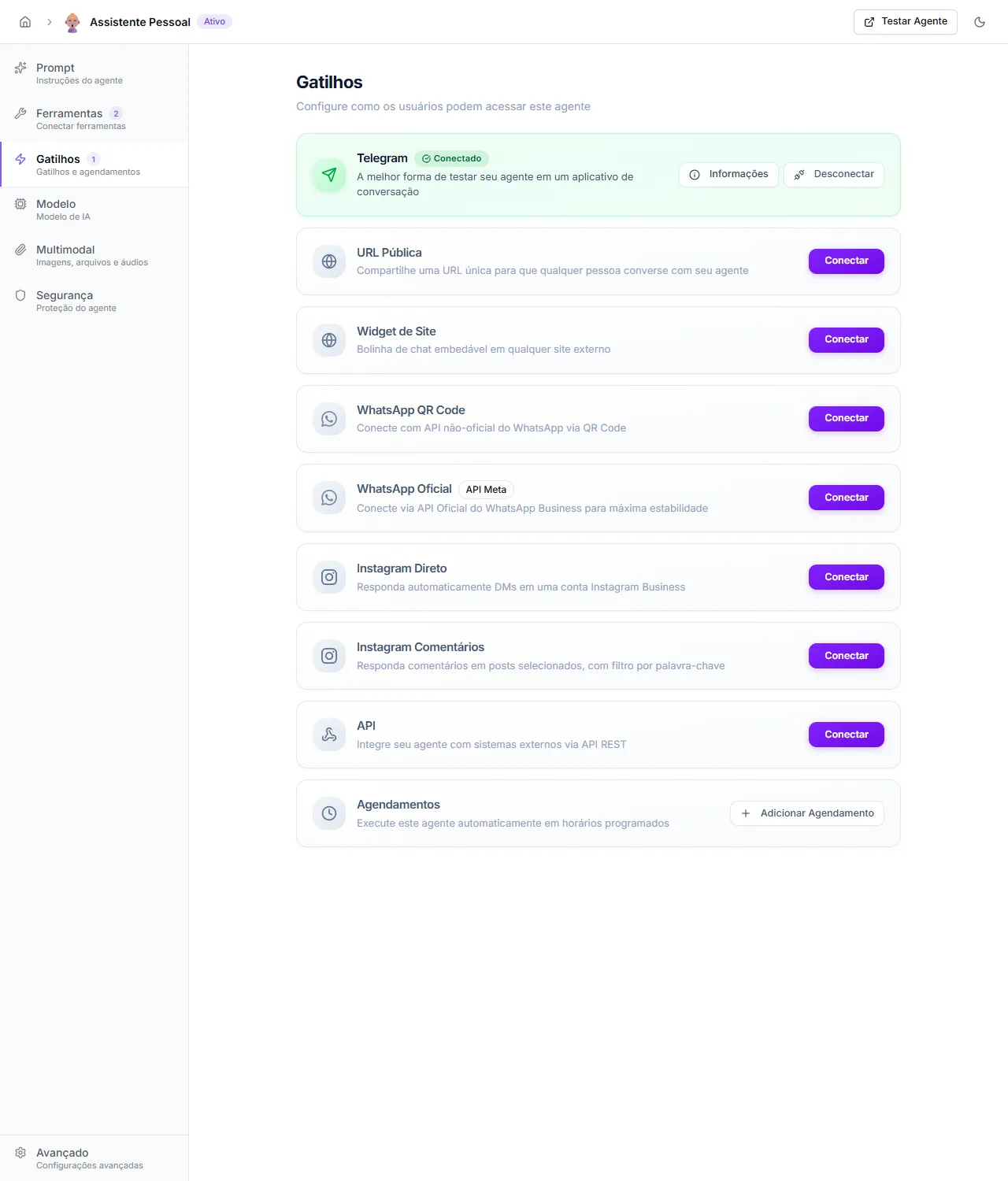Toggle dark mode moon icon

coord(980,22)
